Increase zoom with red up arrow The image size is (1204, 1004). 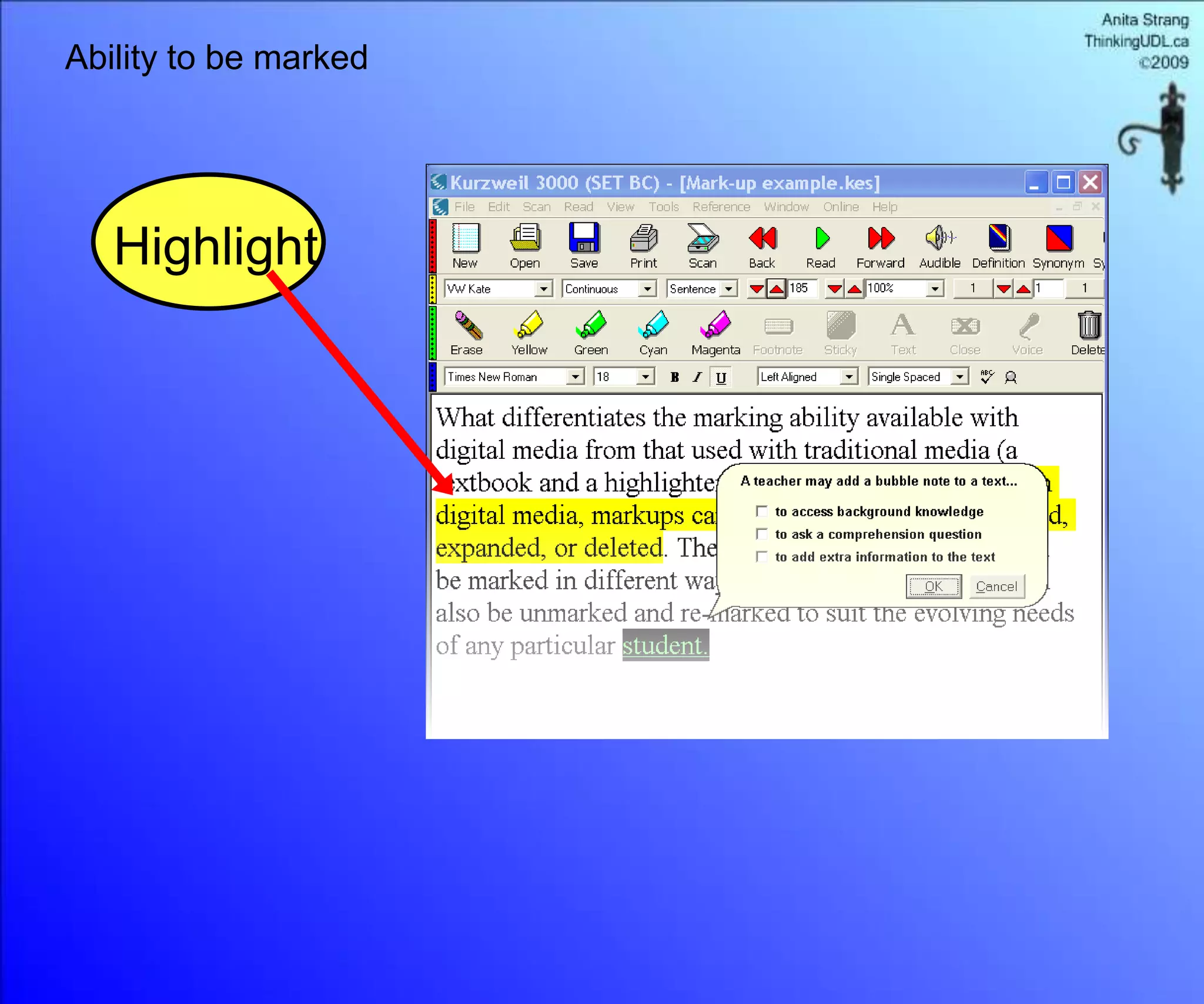pos(854,289)
